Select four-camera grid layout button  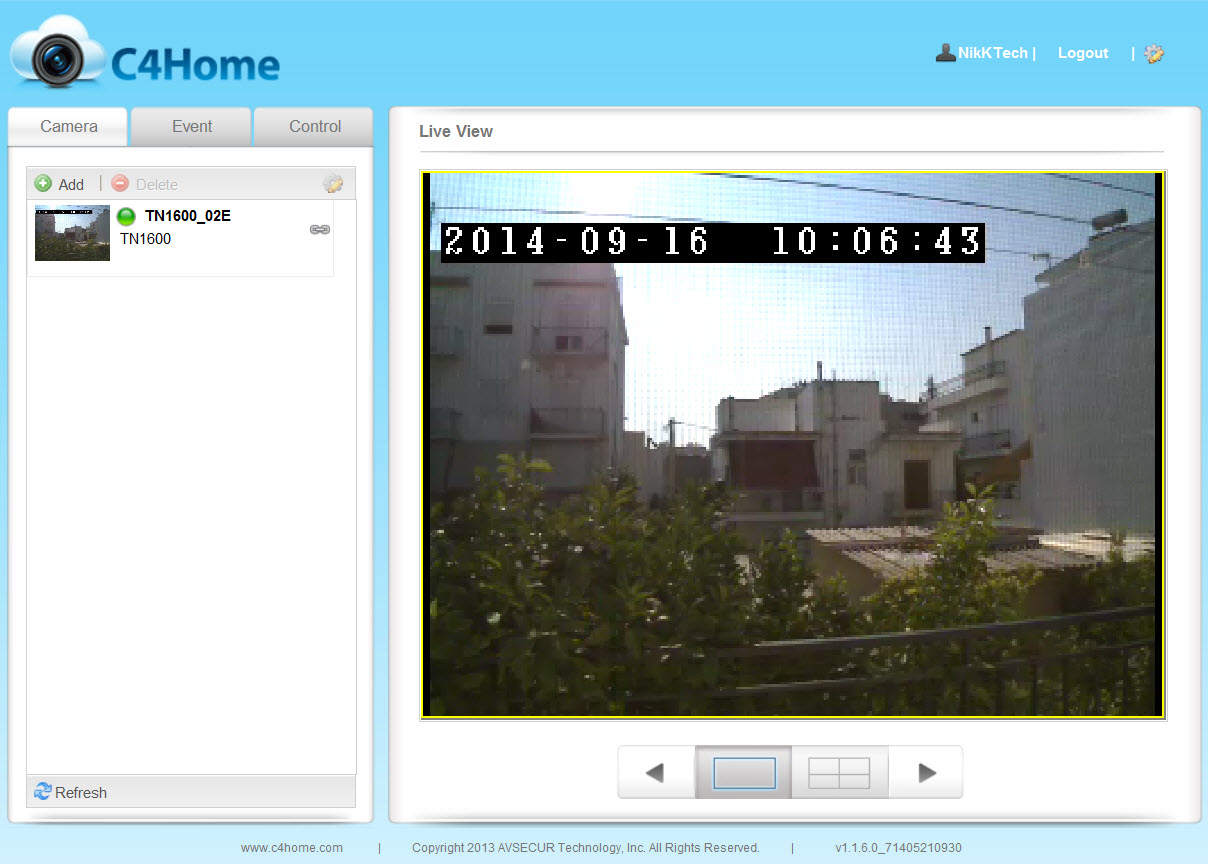(x=839, y=772)
